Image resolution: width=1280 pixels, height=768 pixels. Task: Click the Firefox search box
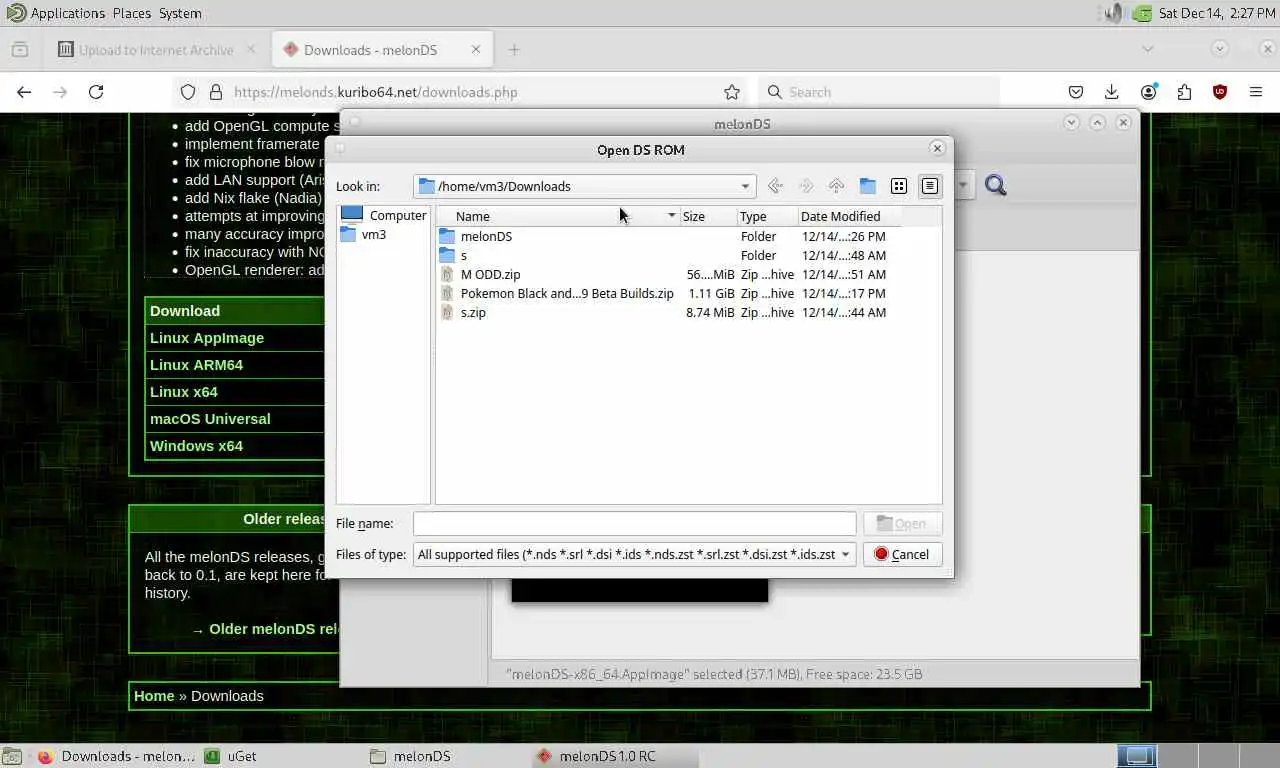click(x=878, y=92)
